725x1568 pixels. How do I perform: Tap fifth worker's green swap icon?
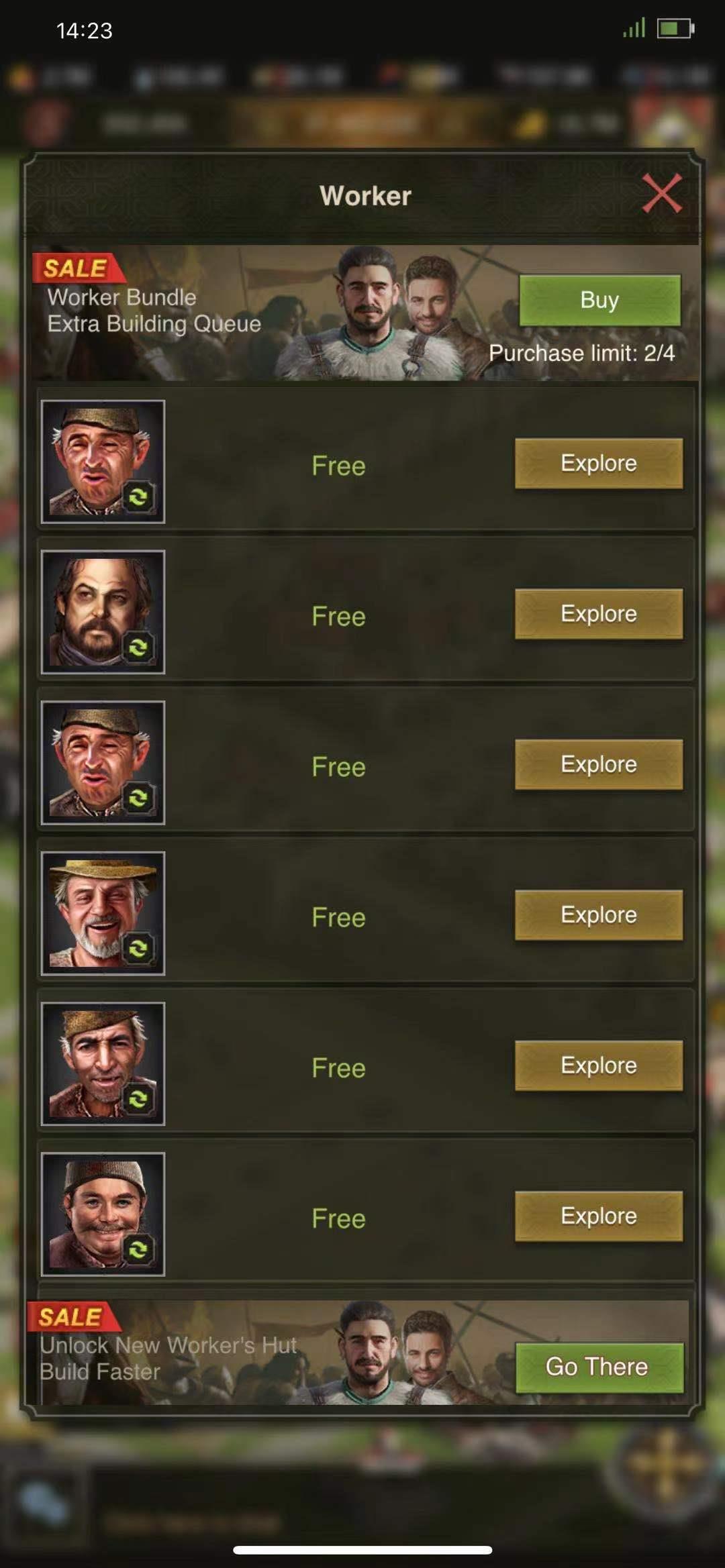(138, 1099)
